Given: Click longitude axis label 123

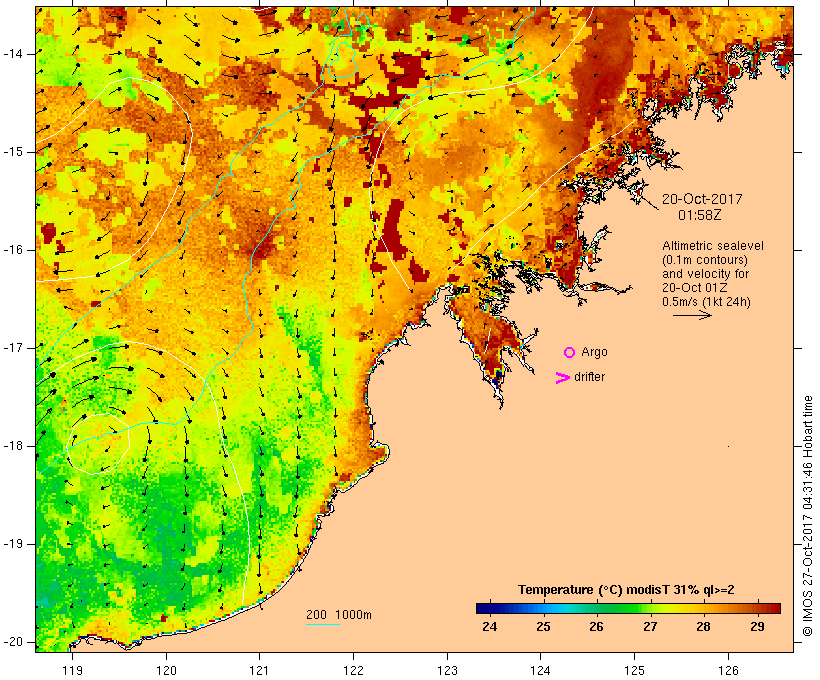Looking at the screenshot, I should (x=447, y=670).
